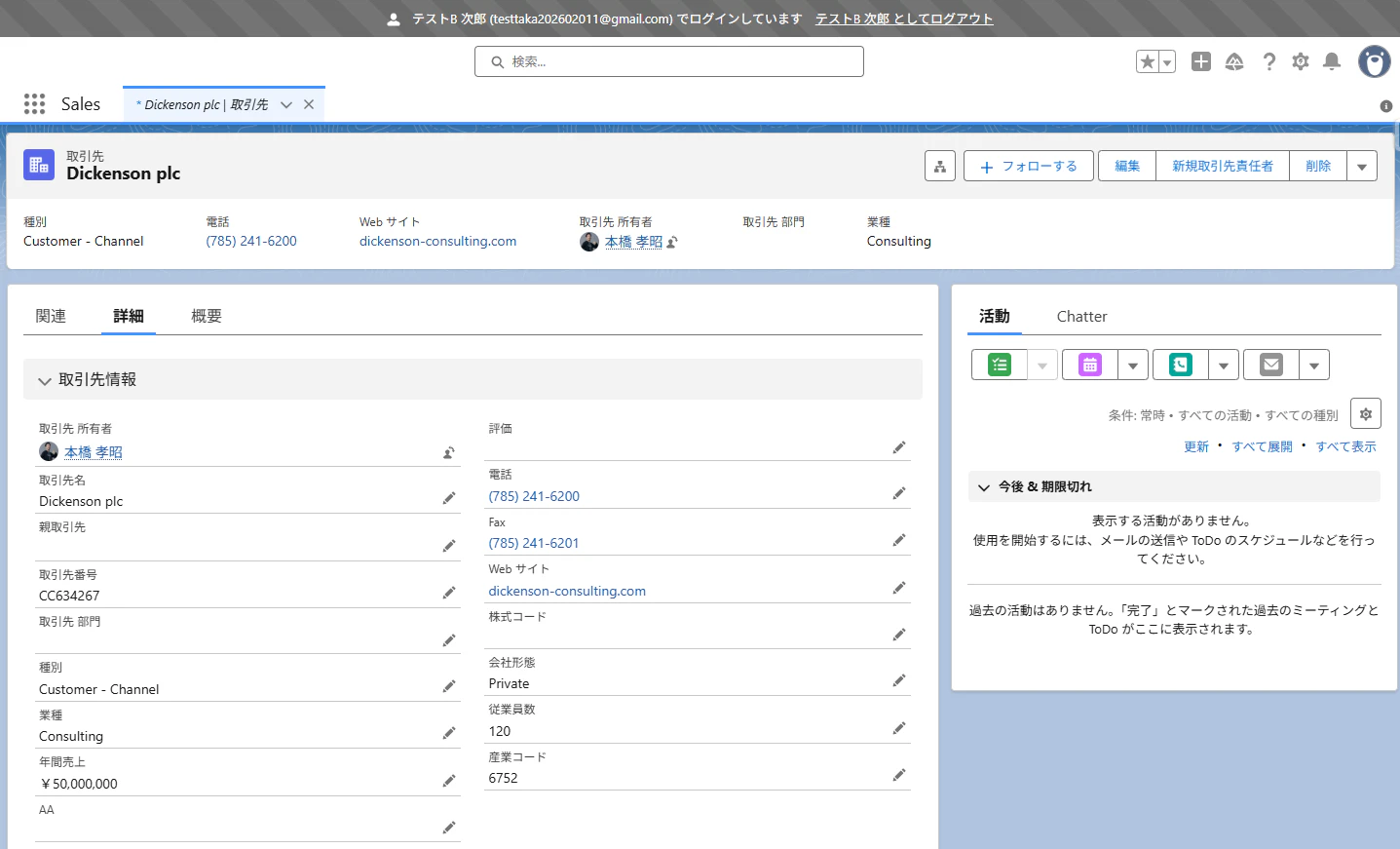Open activity timeline filter settings gear
This screenshot has width=1400, height=849.
1366,414
